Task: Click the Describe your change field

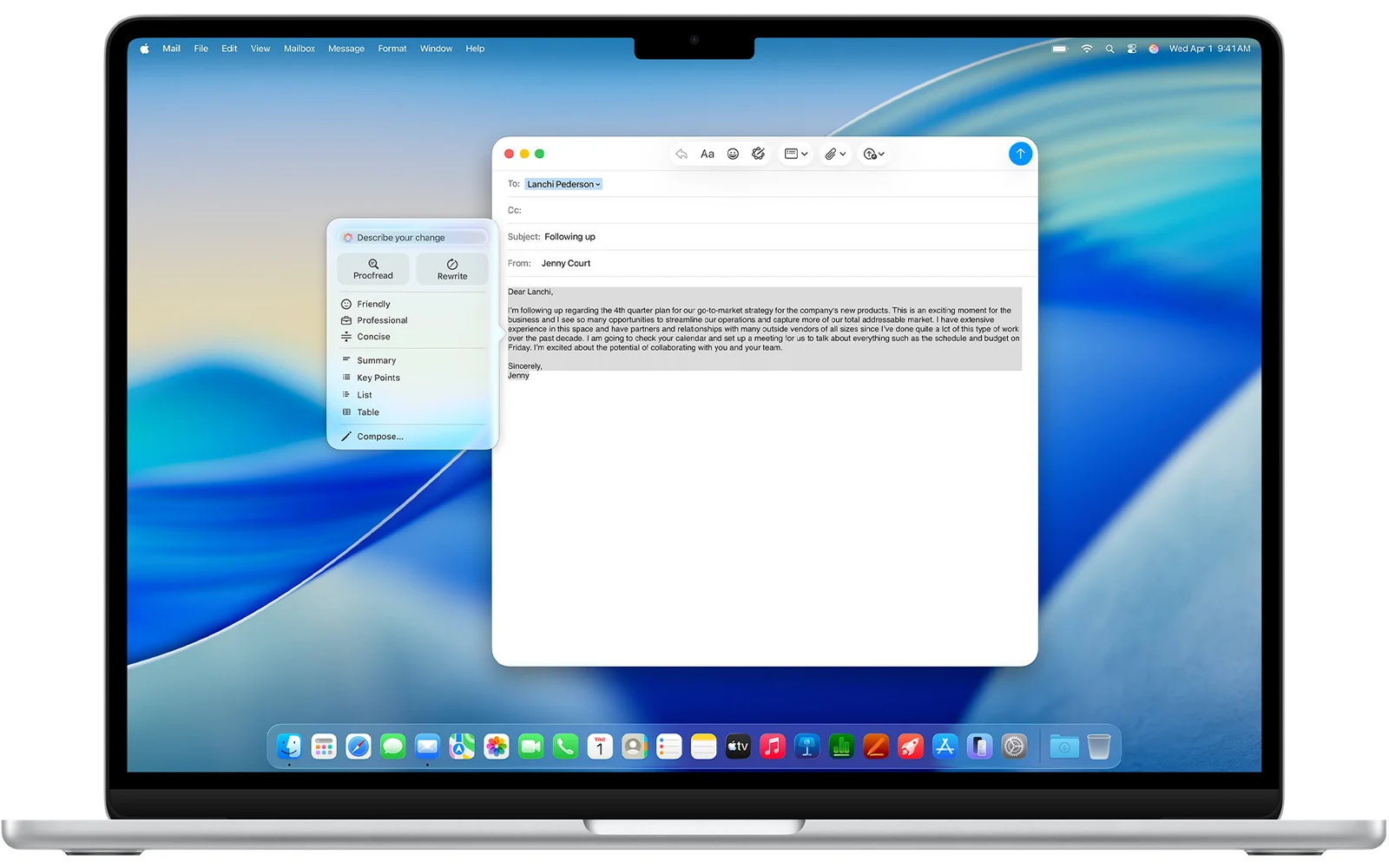Action: point(412,237)
